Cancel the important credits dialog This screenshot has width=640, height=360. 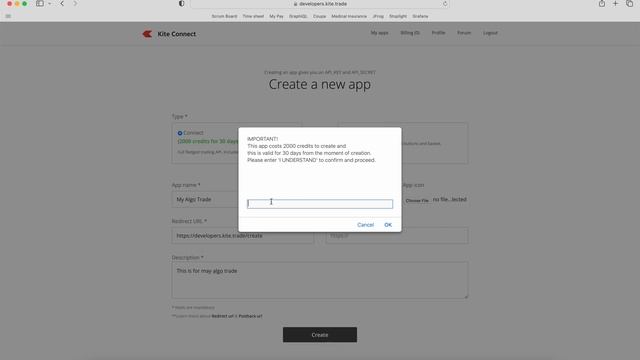pyautogui.click(x=365, y=225)
